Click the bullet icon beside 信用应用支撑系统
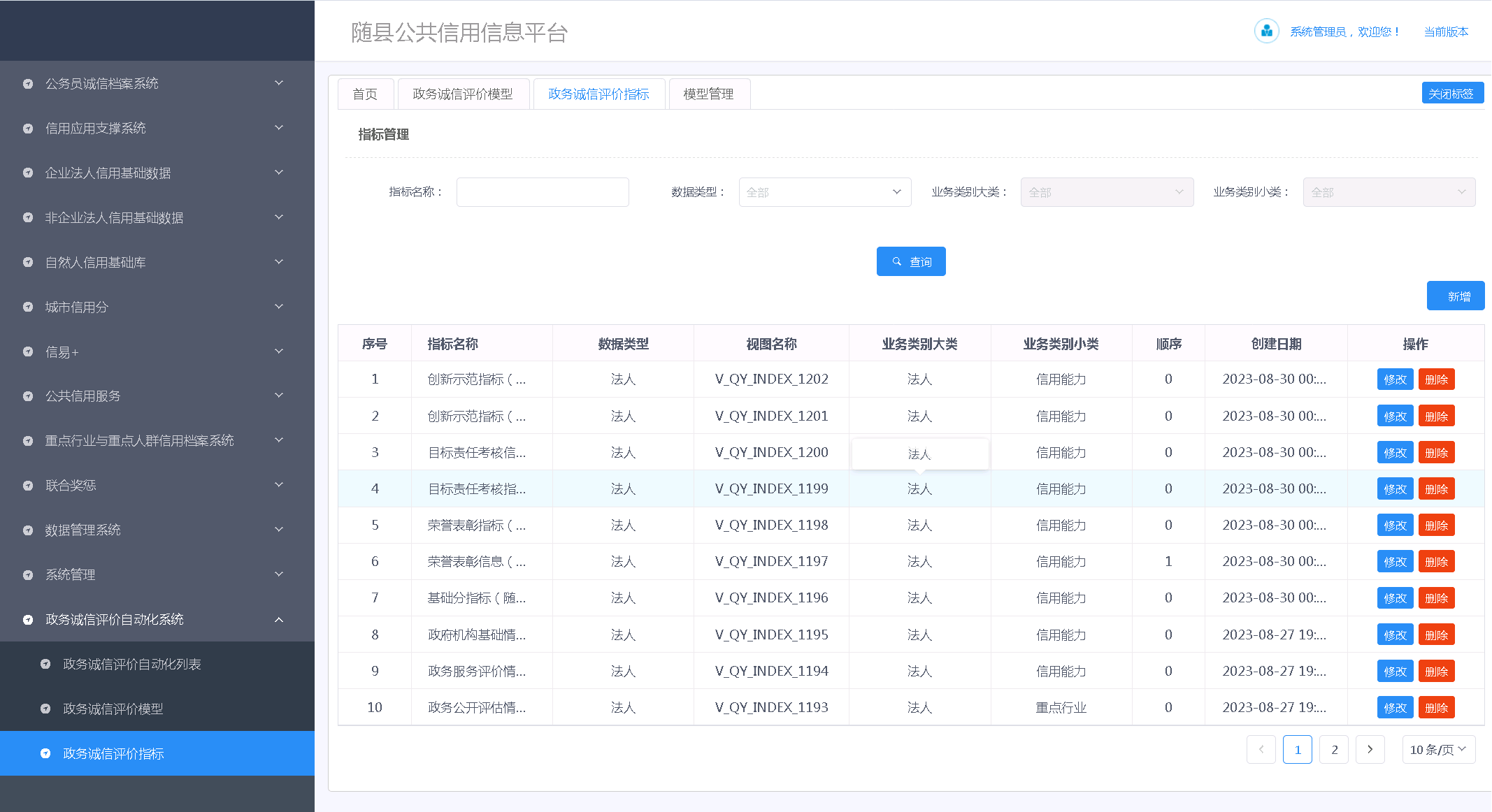The width and height of the screenshot is (1492, 812). point(28,129)
